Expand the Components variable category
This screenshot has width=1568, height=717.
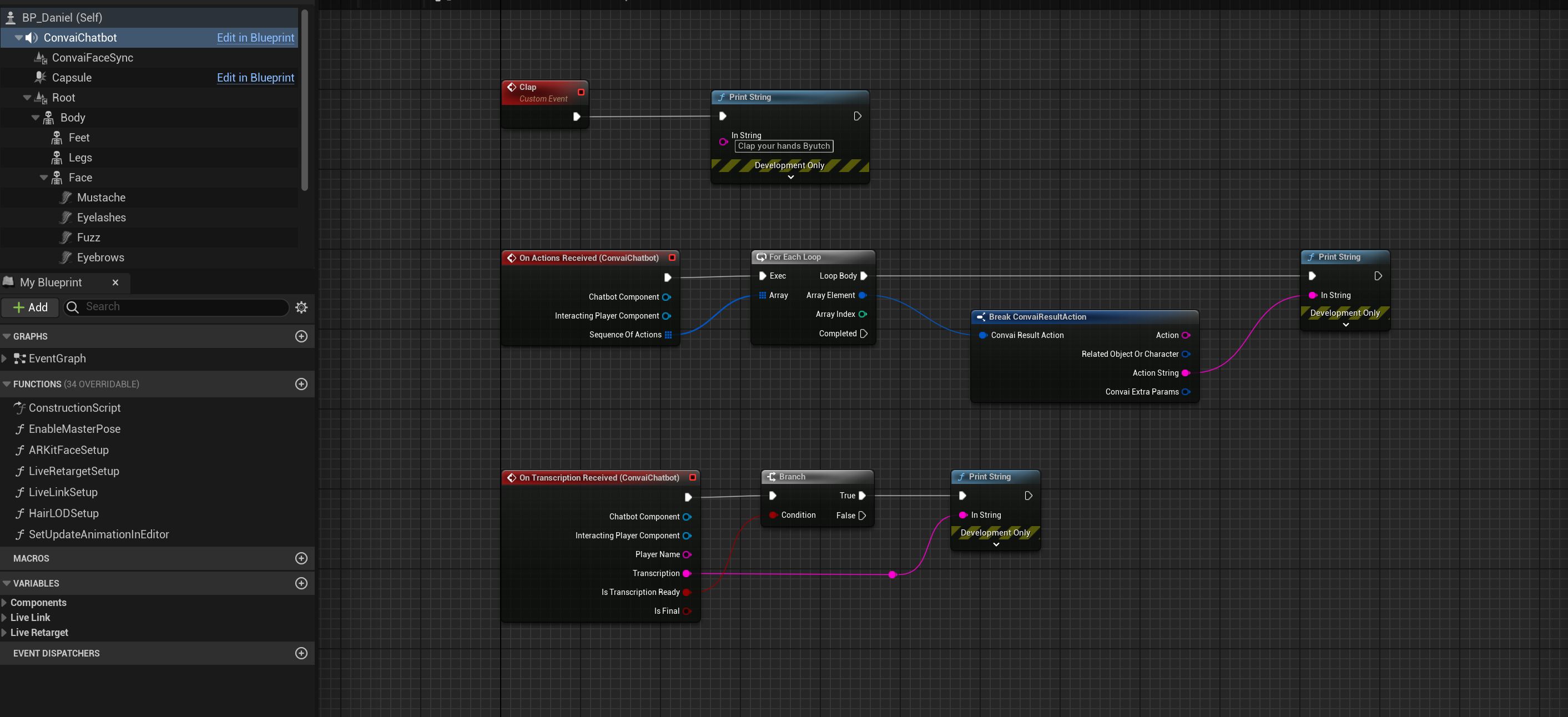click(4, 603)
